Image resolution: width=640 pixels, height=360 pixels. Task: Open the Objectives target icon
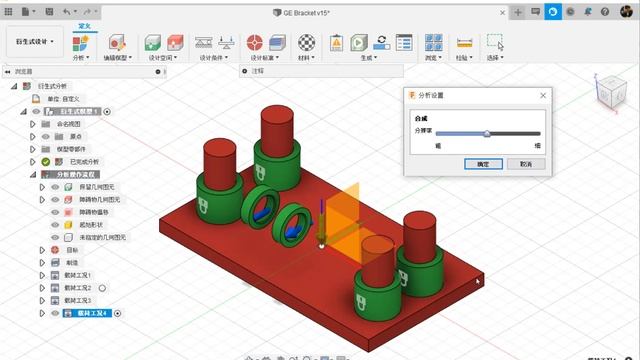(x=255, y=42)
